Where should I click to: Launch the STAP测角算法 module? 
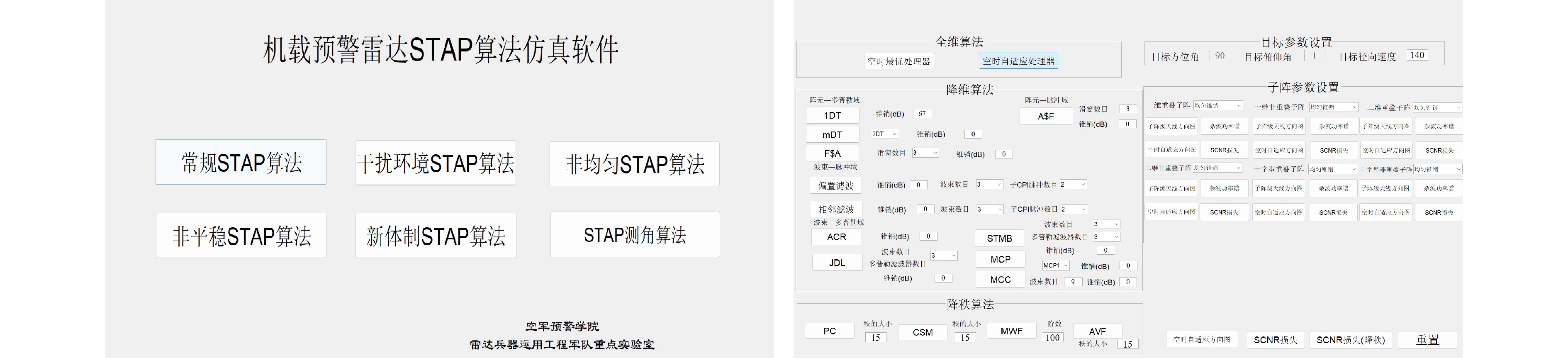click(x=635, y=235)
